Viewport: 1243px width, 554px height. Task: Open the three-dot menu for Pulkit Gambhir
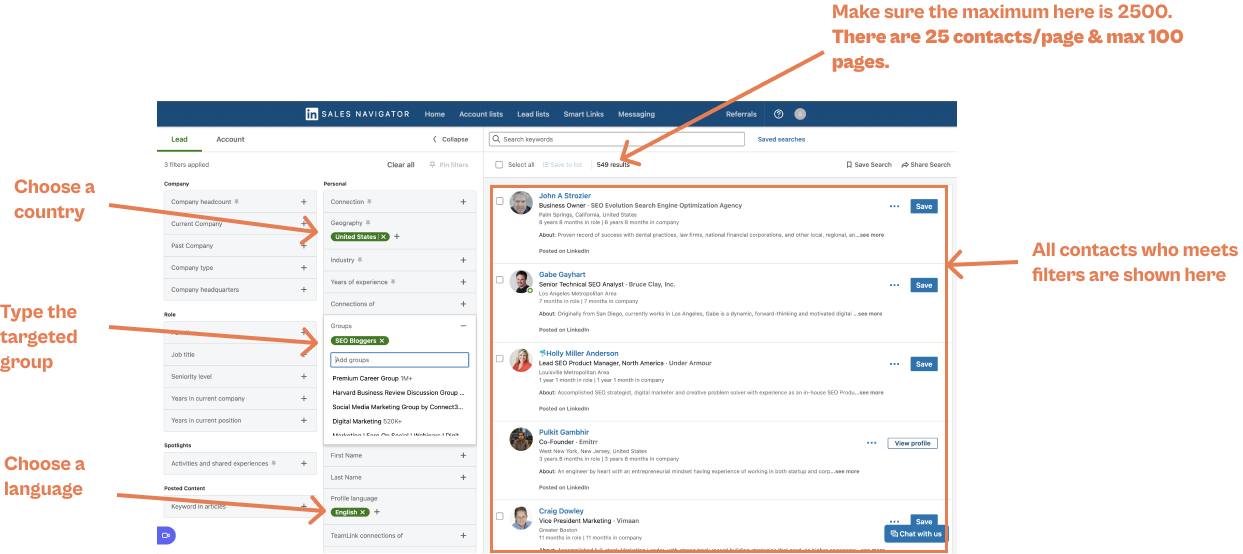click(871, 443)
